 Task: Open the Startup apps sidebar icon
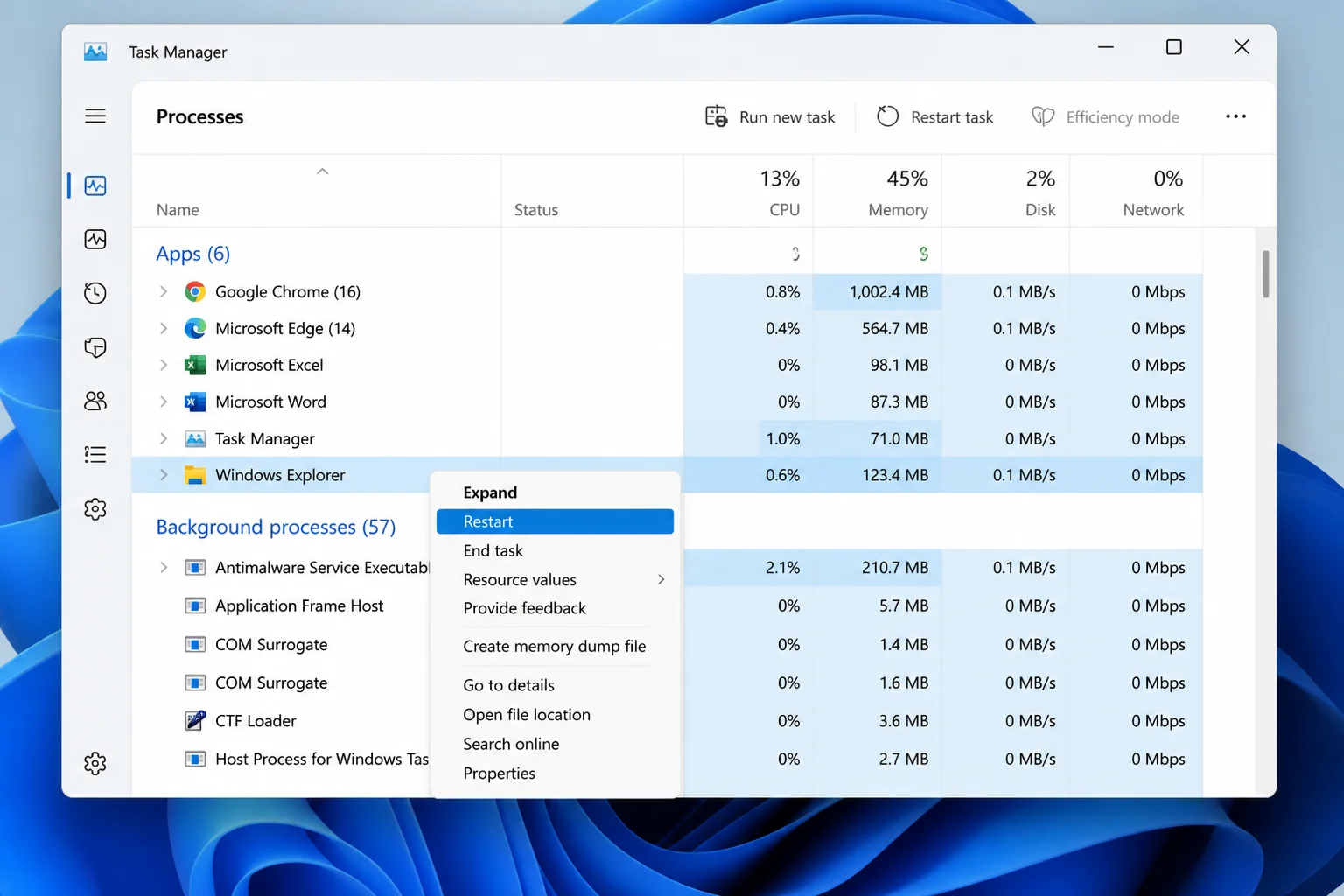coord(95,347)
